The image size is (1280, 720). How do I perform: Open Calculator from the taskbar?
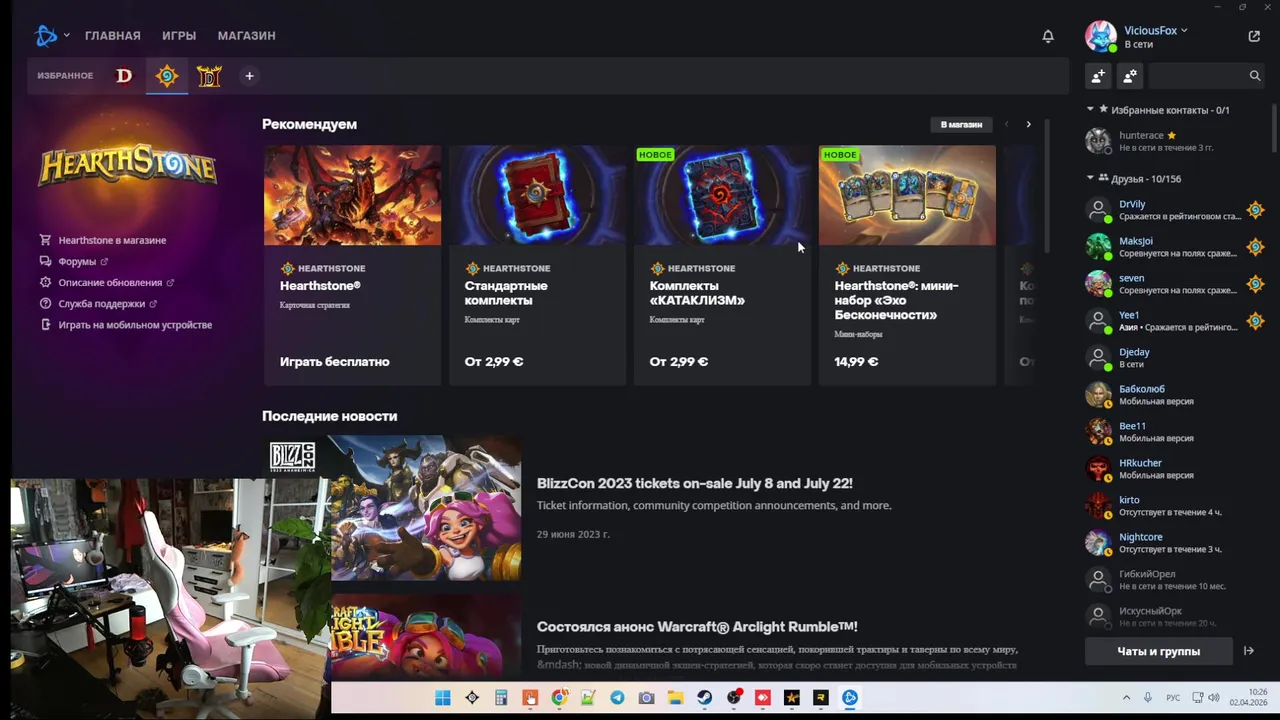click(x=501, y=698)
